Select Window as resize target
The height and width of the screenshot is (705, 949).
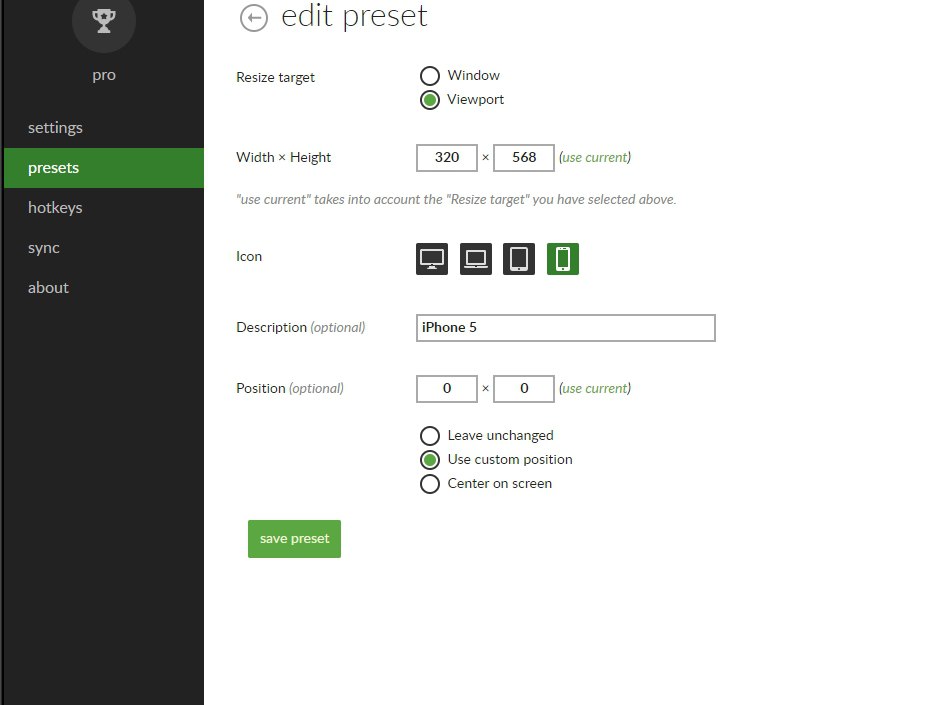click(x=430, y=76)
